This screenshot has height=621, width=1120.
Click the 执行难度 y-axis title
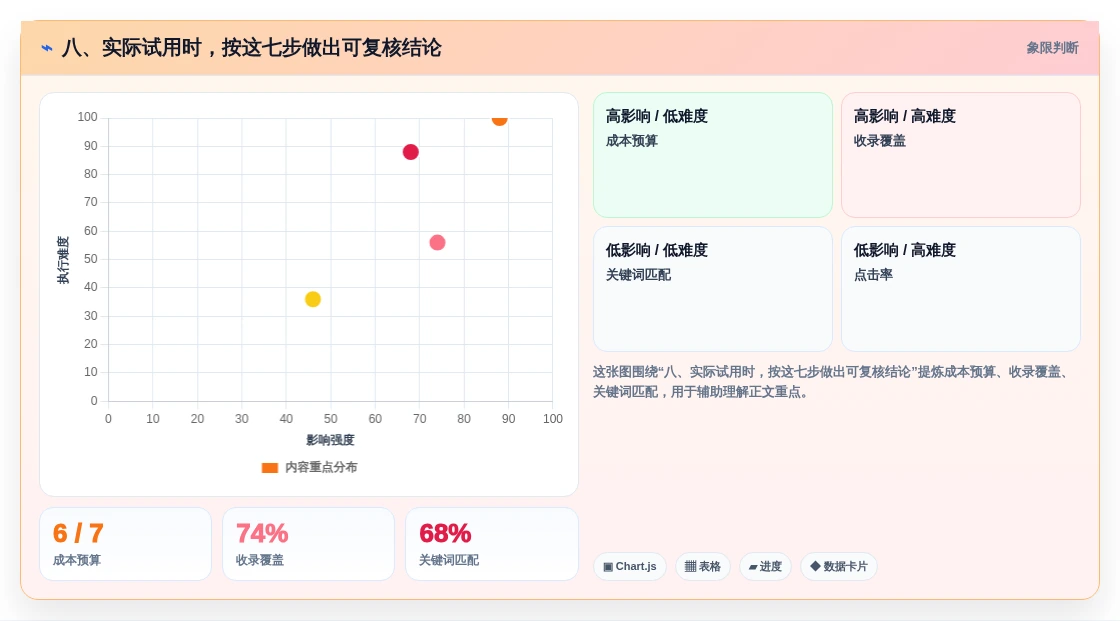(x=64, y=260)
